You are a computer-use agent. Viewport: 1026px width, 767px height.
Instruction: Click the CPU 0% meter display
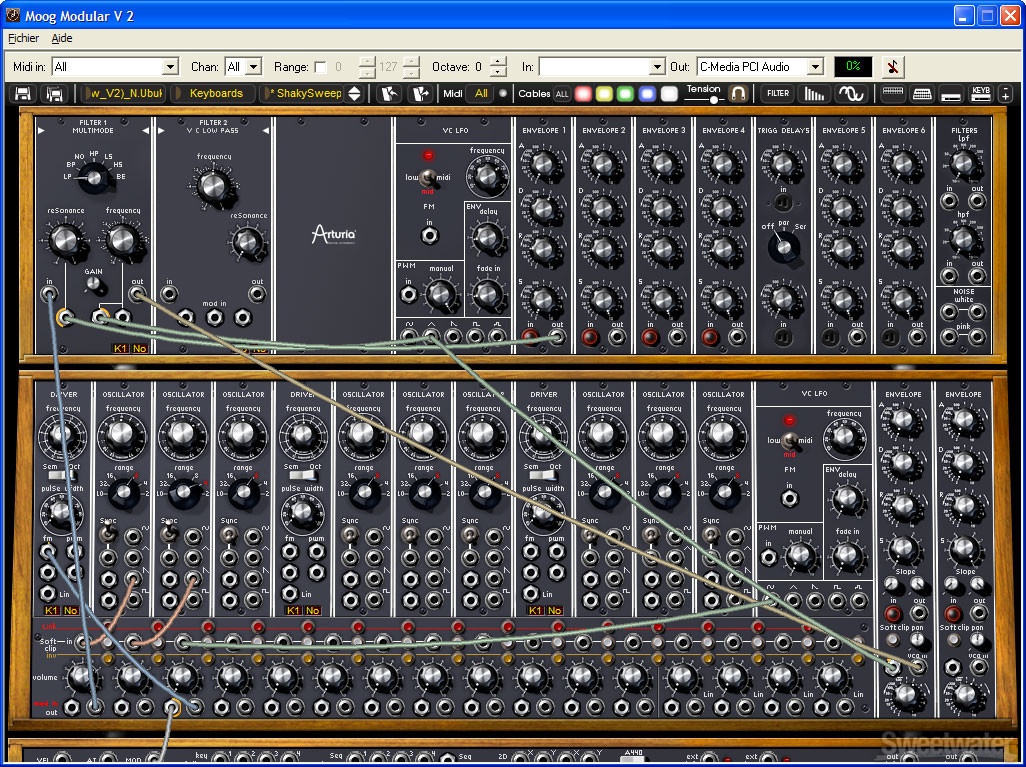tap(853, 67)
